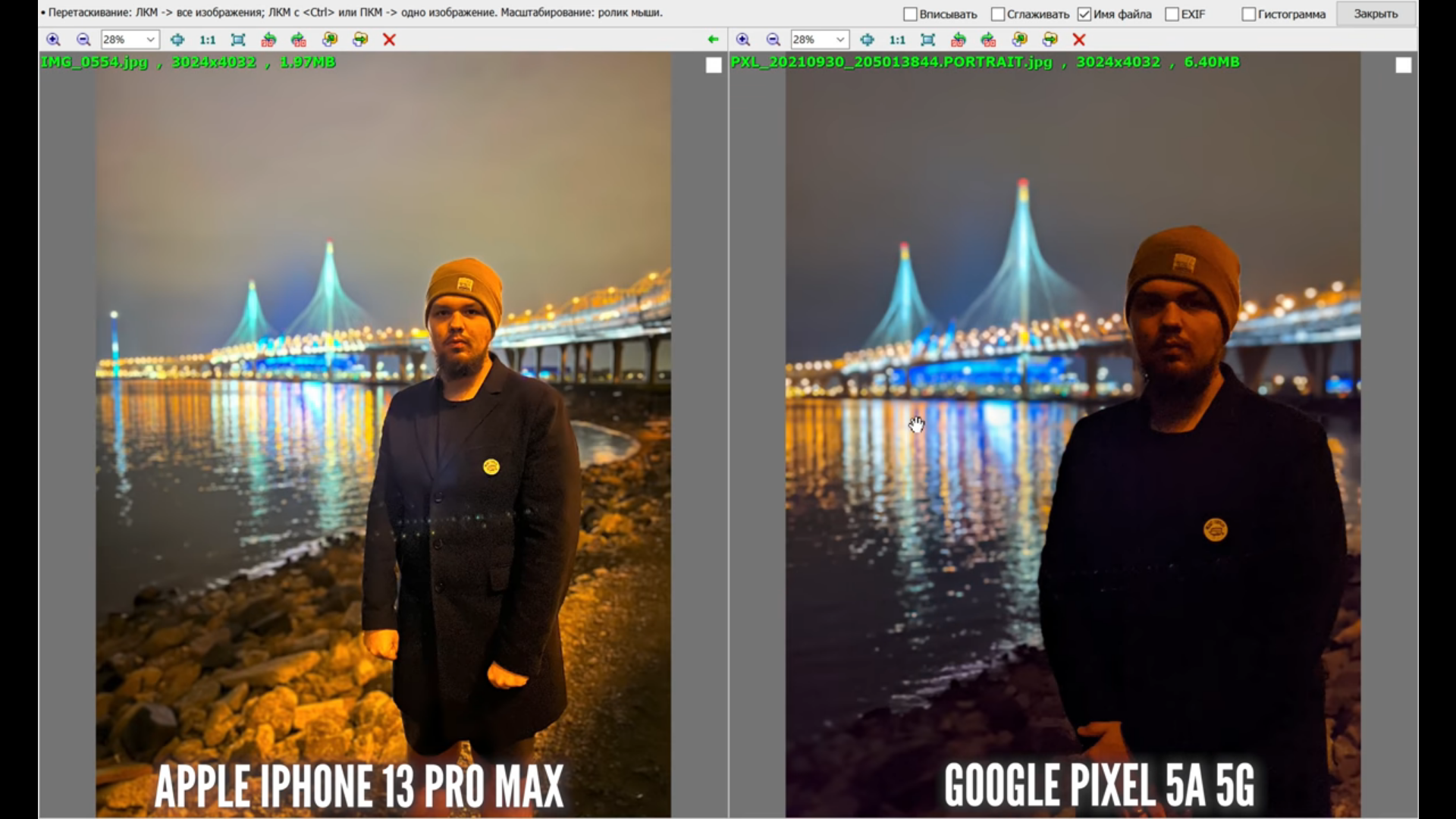Click green arrow above left pane

pyautogui.click(x=713, y=39)
